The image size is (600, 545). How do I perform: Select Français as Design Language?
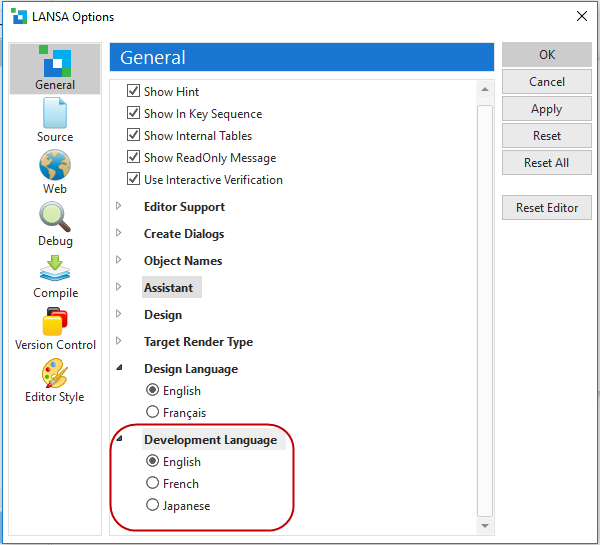[x=153, y=412]
